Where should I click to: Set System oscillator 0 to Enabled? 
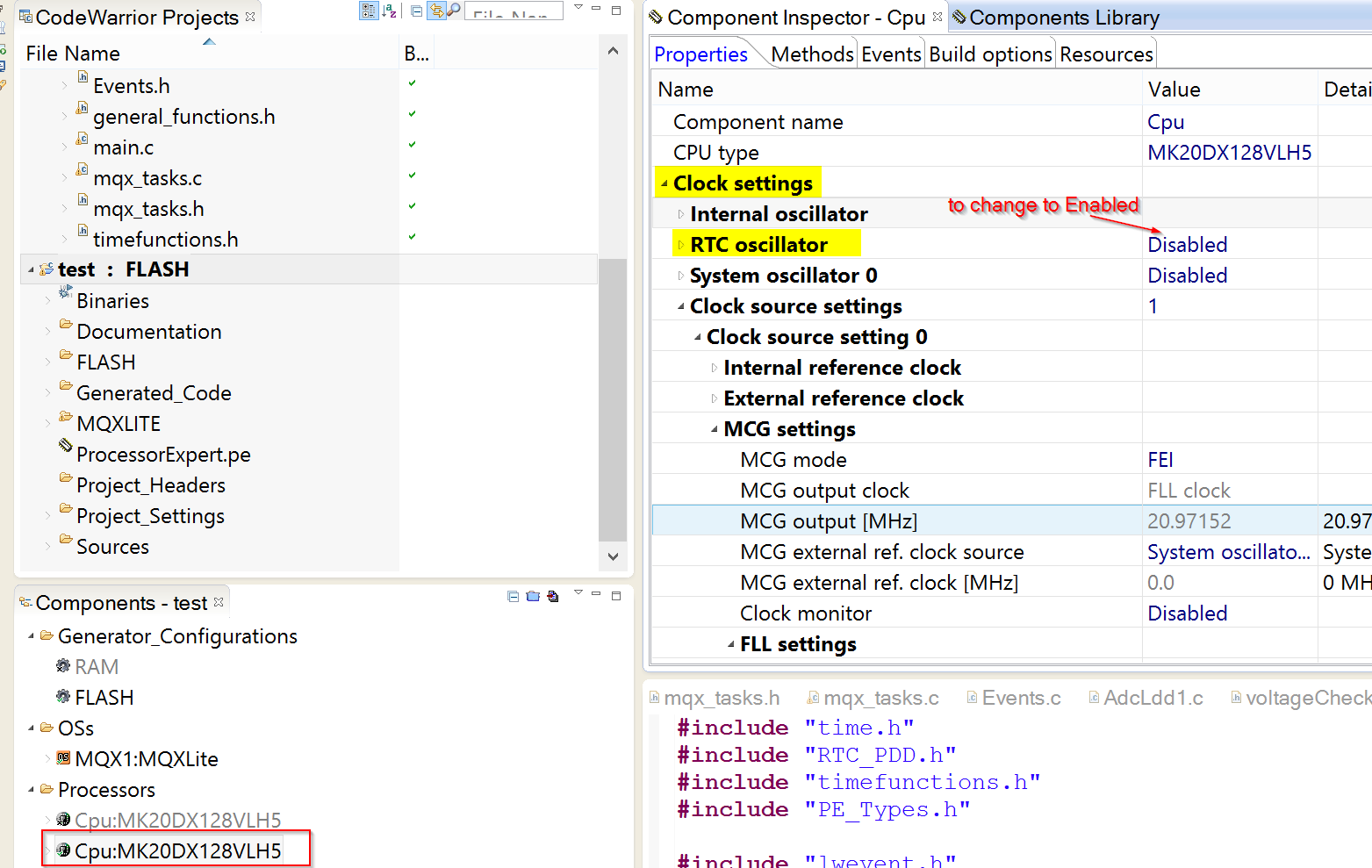(x=1187, y=275)
